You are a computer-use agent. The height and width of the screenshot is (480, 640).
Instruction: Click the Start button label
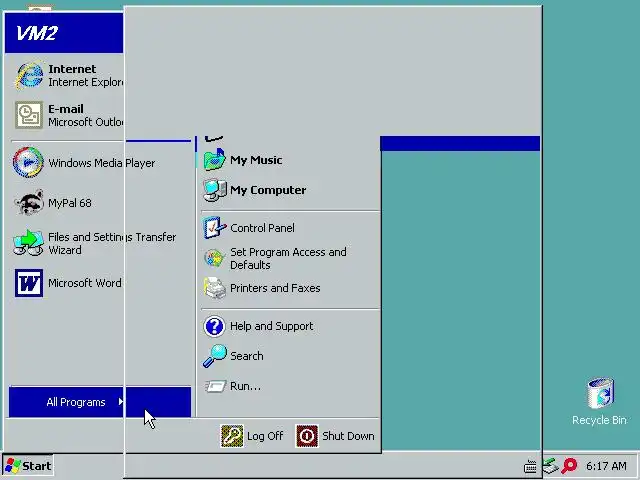click(x=36, y=466)
